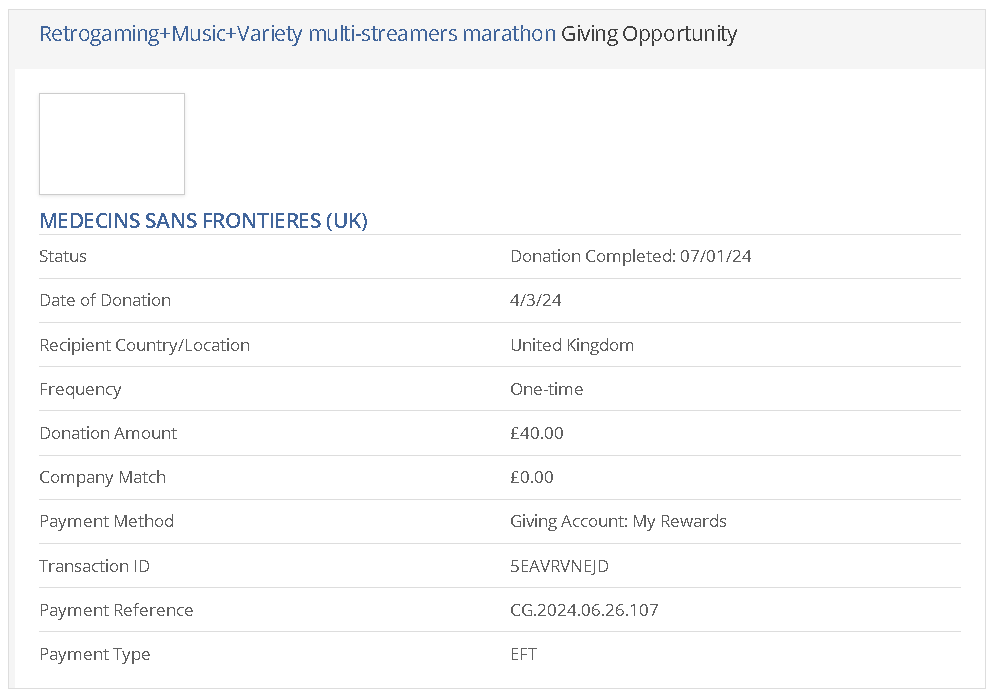Open the Retrogaming+Music+Variety marathon link
Image resolution: width=997 pixels, height=694 pixels.
pyautogui.click(x=297, y=34)
